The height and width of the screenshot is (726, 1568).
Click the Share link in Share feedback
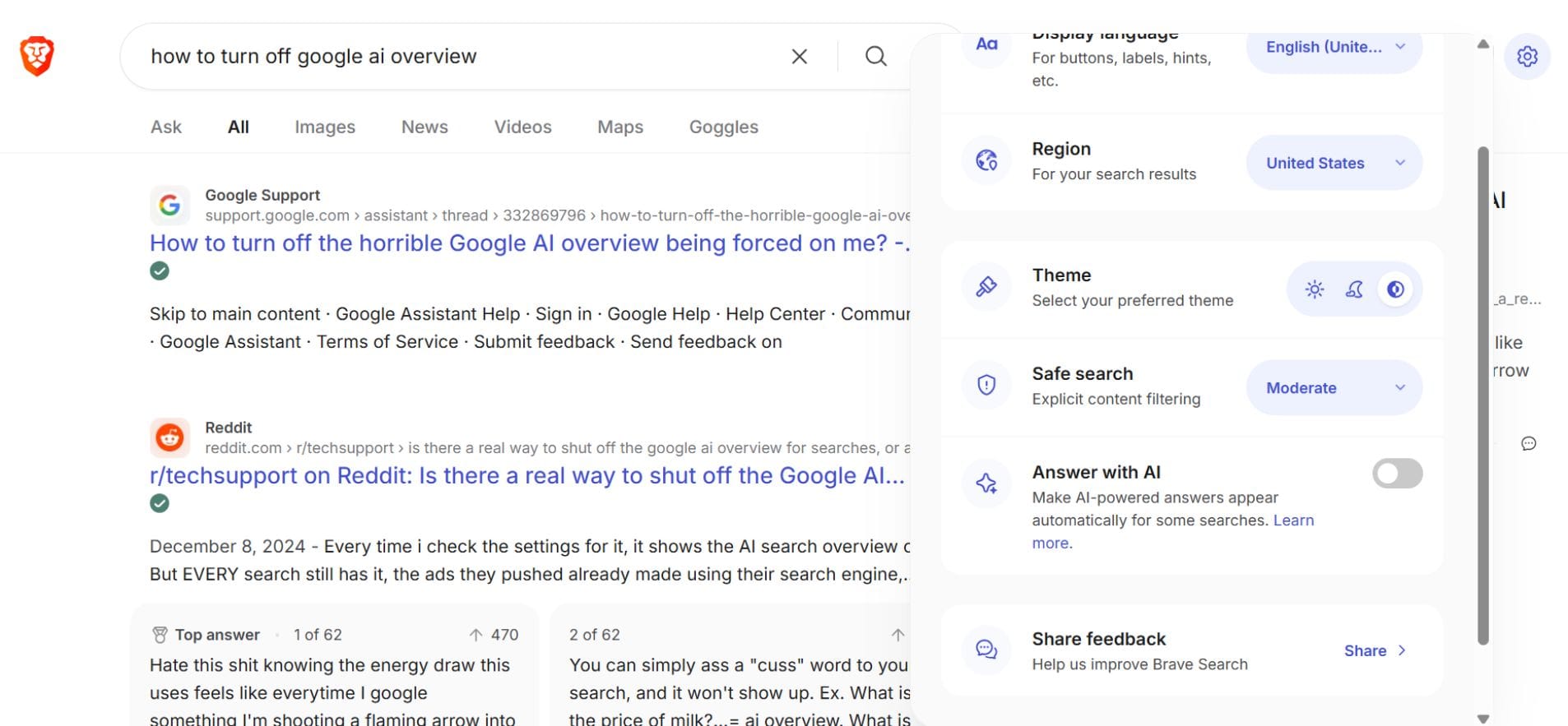pyautogui.click(x=1365, y=650)
